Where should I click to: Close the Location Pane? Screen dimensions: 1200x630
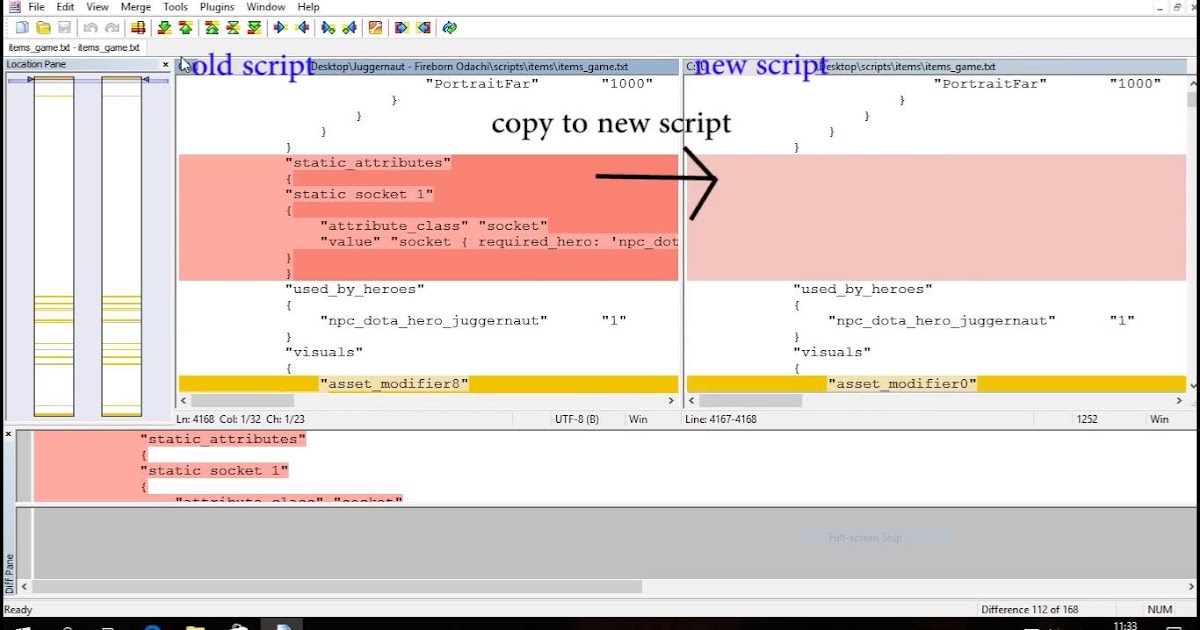(x=166, y=65)
